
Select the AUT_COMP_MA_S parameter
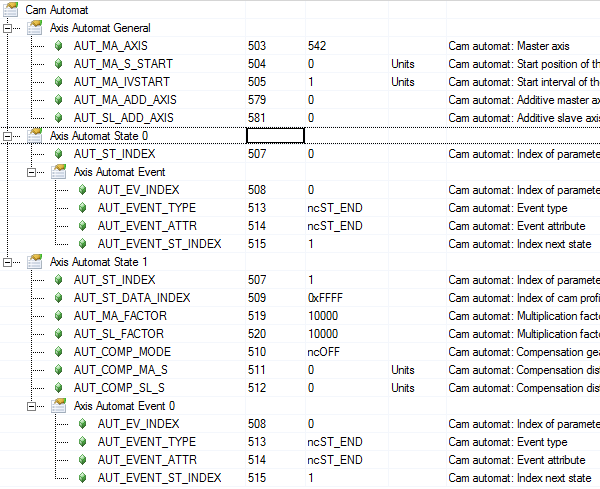(121, 369)
